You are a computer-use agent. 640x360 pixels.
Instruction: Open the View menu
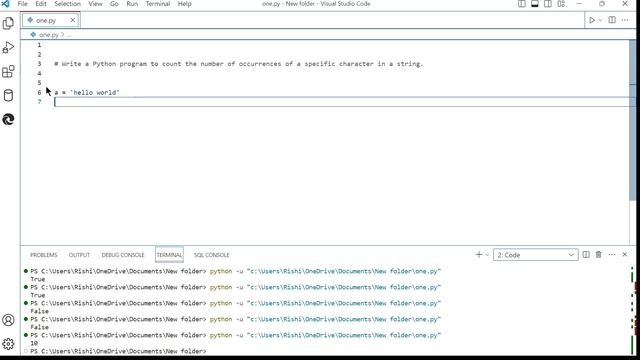pos(96,4)
